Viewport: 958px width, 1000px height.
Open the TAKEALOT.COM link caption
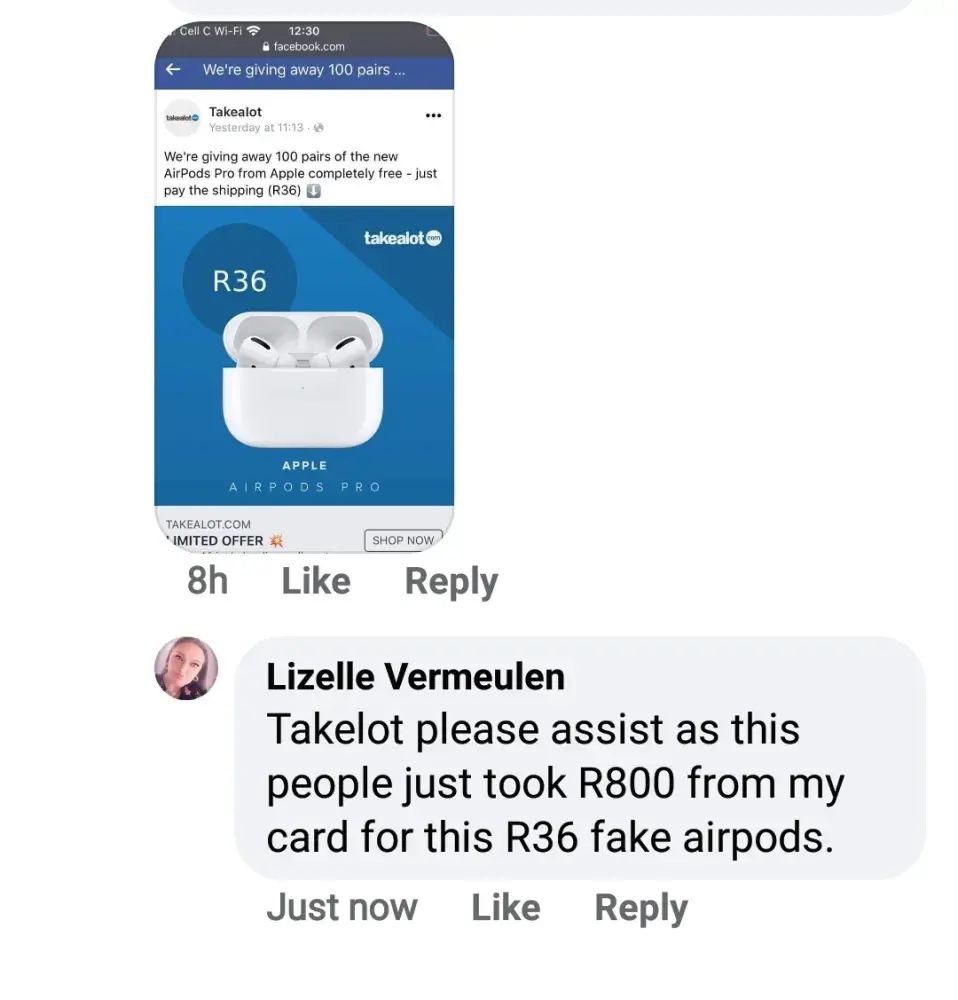pos(208,524)
